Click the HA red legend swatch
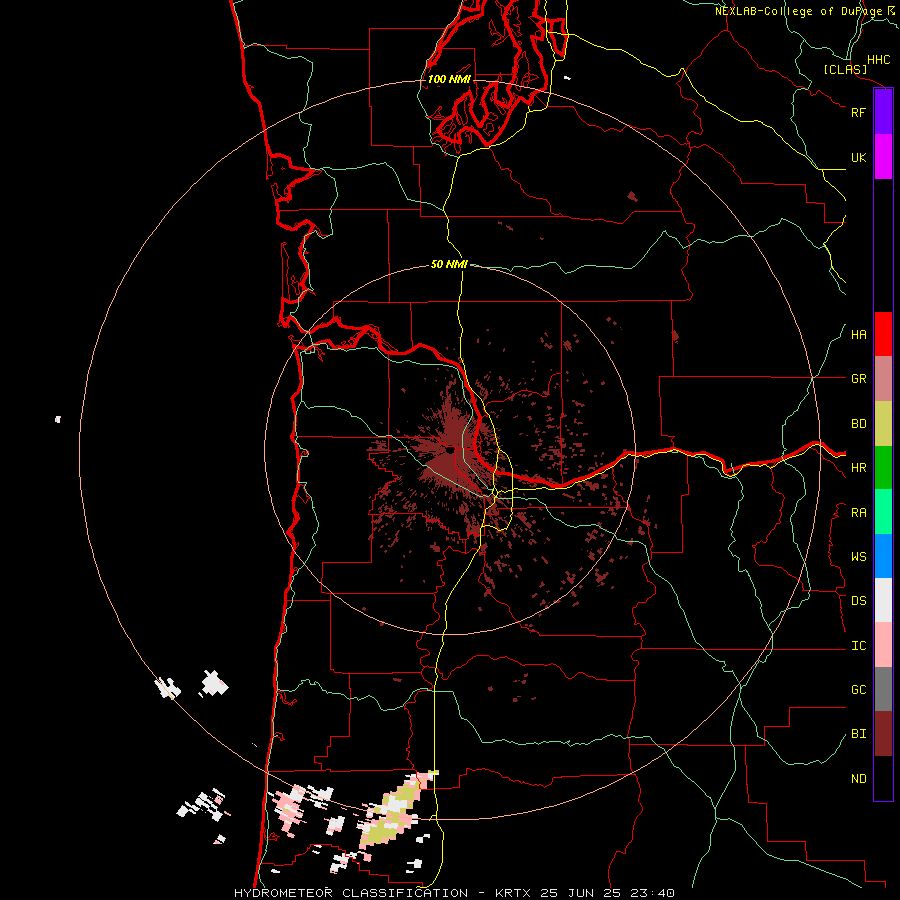The height and width of the screenshot is (900, 900). point(883,334)
